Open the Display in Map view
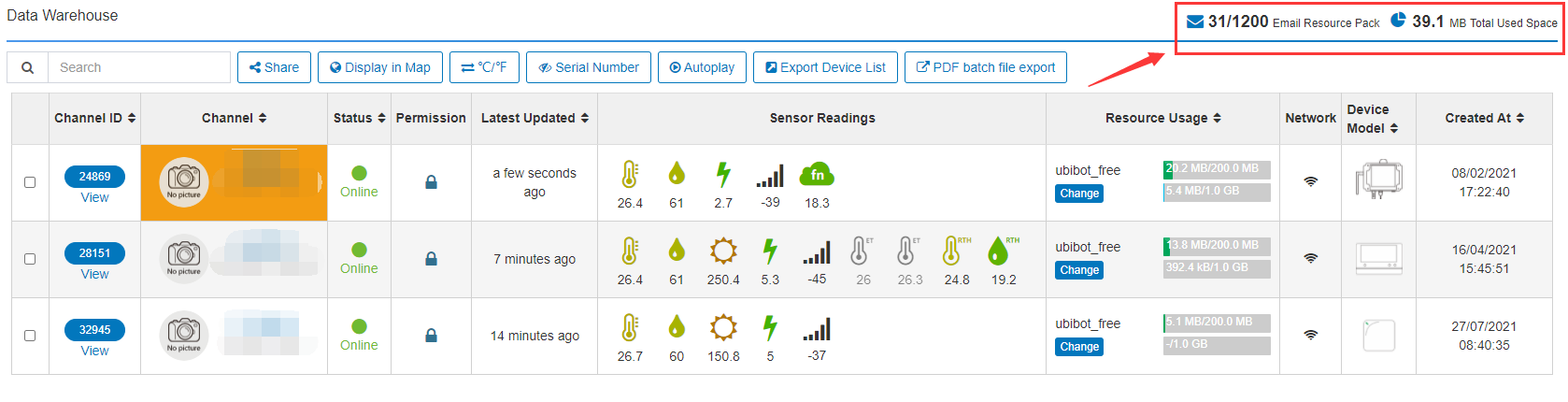 (x=380, y=67)
